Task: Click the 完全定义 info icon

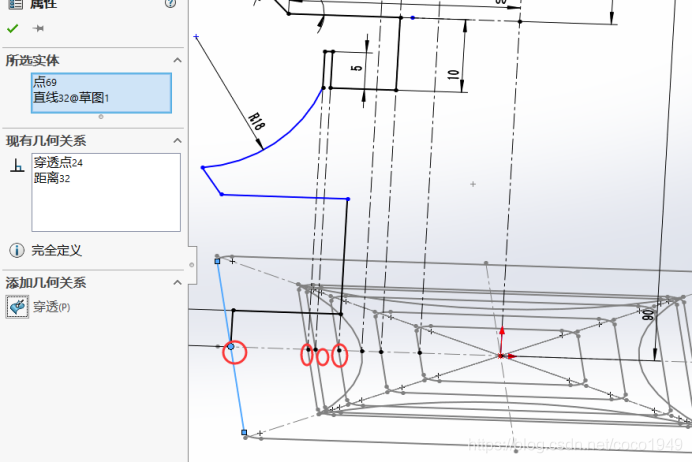Action: 17,251
